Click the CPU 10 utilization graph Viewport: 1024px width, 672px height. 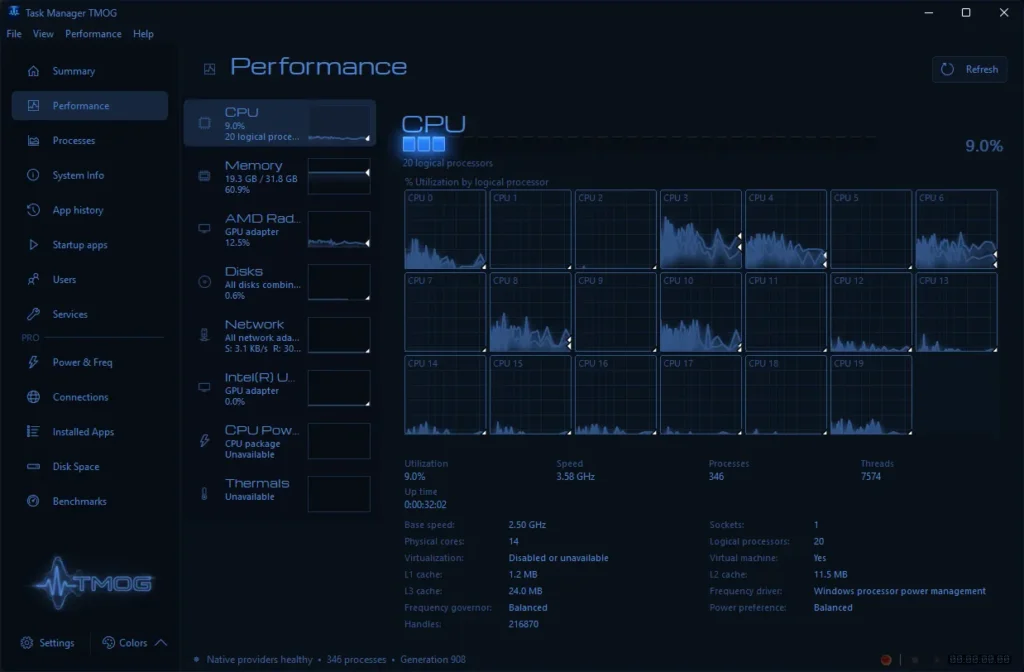tap(700, 312)
